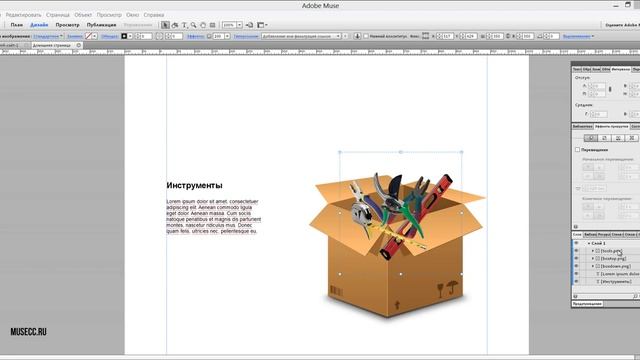Viewport: 640px width, 360px height.
Task: Select second scroll effect icon button
Action: 604,138
